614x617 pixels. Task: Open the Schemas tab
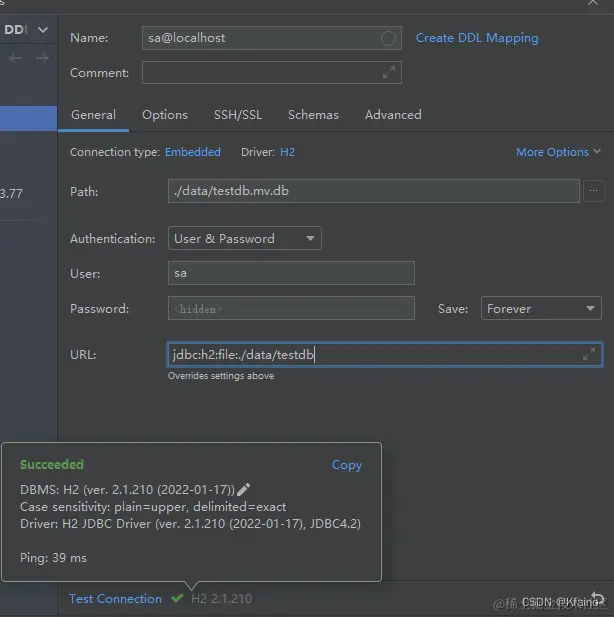(x=313, y=115)
